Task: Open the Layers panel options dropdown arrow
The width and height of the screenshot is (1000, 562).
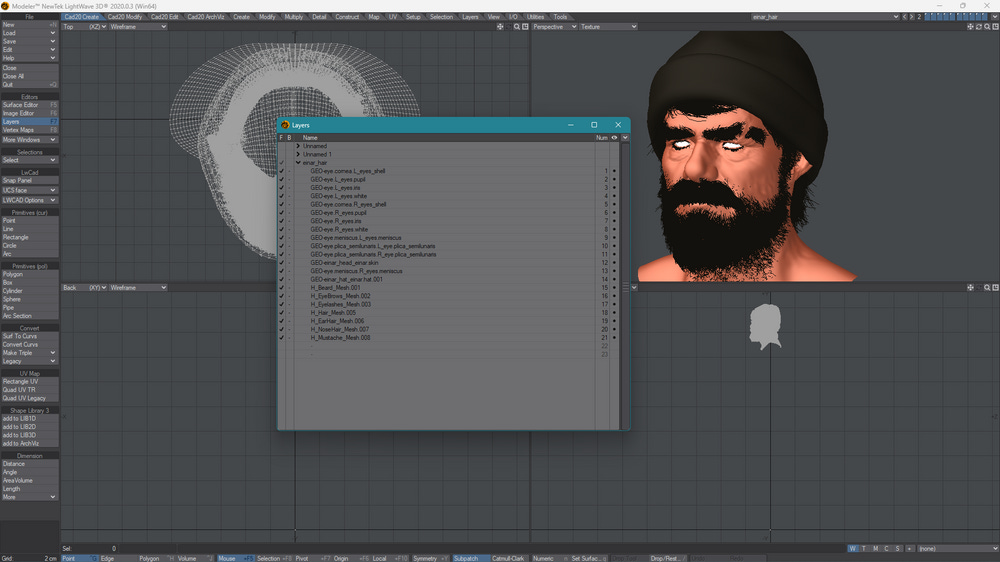Action: click(x=625, y=138)
